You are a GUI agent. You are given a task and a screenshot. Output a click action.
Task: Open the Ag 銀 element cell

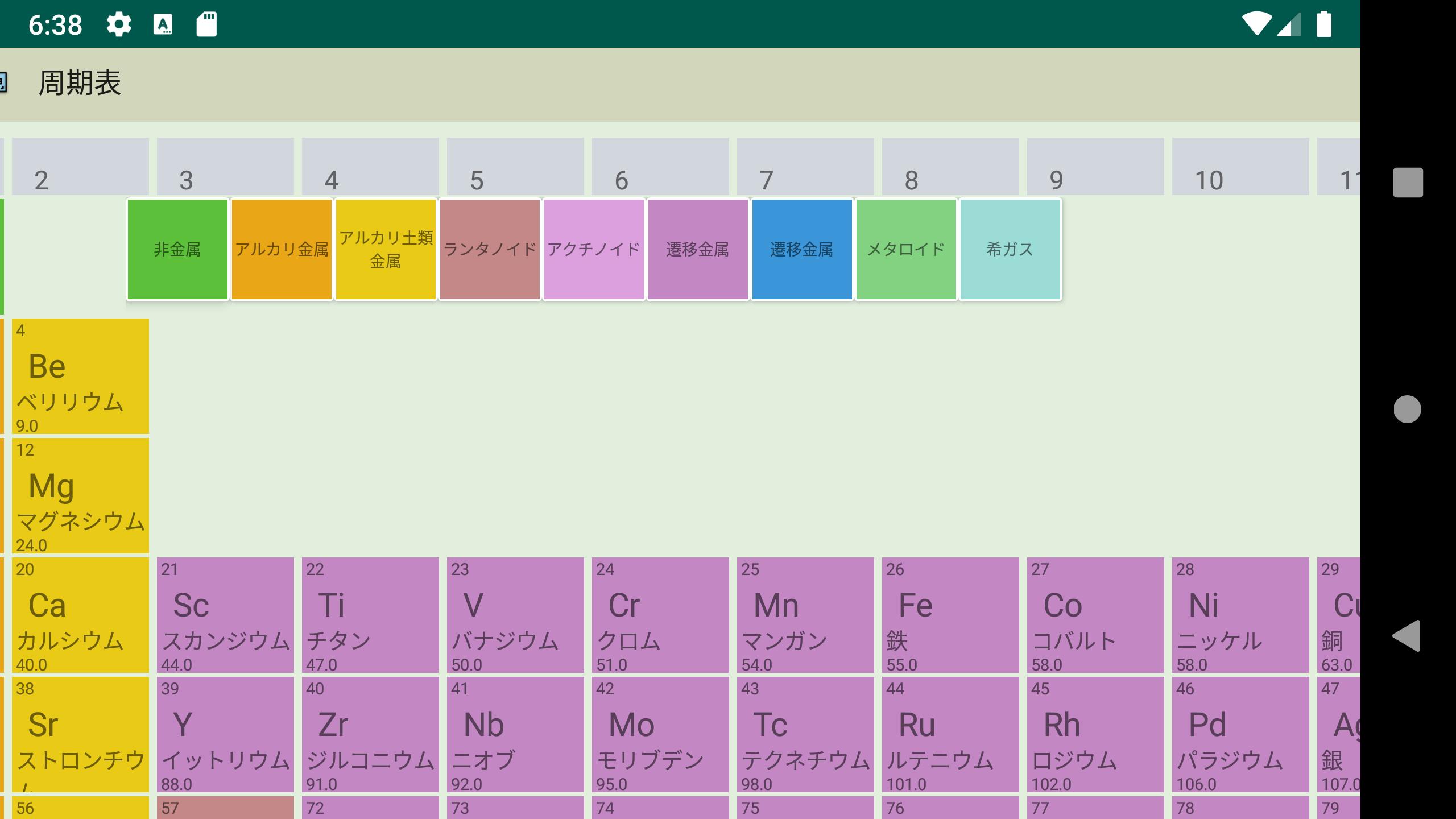point(1339,734)
